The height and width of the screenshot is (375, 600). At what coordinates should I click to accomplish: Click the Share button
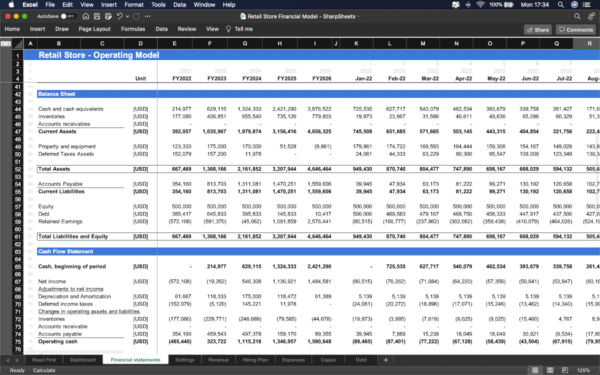coord(538,29)
